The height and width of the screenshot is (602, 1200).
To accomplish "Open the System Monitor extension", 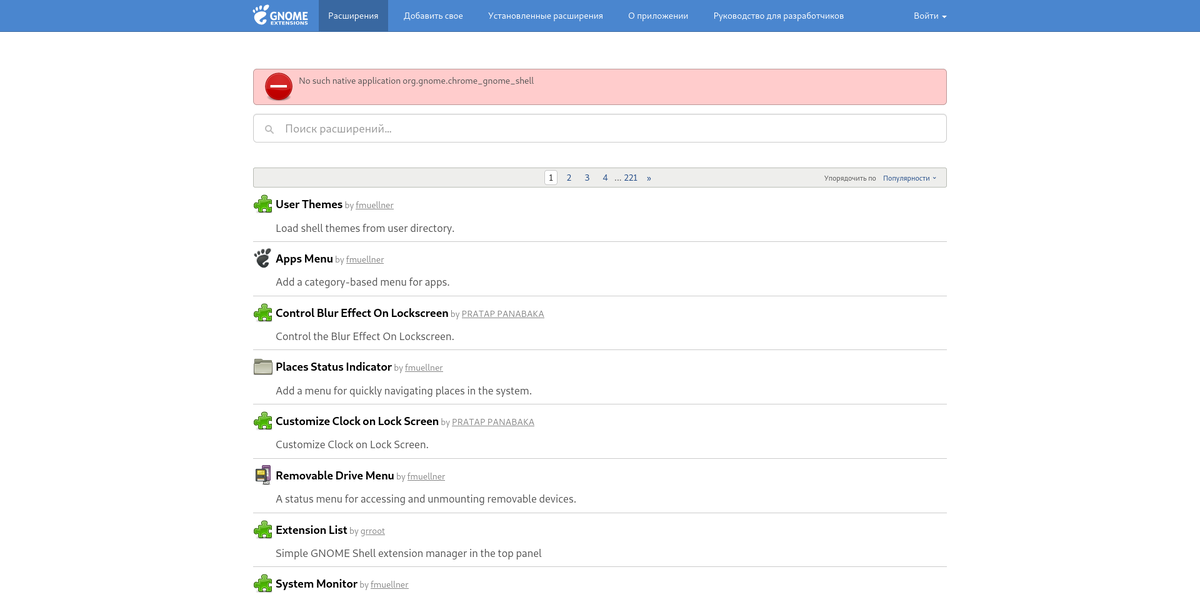I will point(316,583).
